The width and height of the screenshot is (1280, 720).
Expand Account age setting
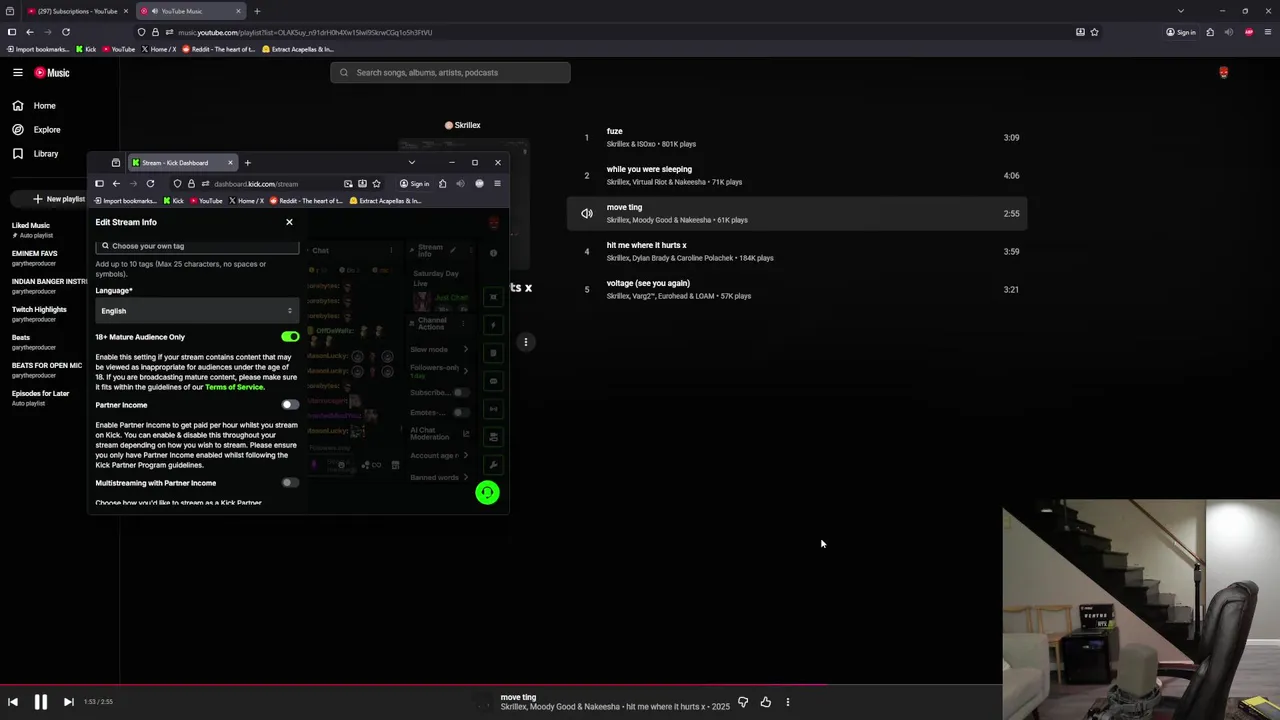point(439,455)
